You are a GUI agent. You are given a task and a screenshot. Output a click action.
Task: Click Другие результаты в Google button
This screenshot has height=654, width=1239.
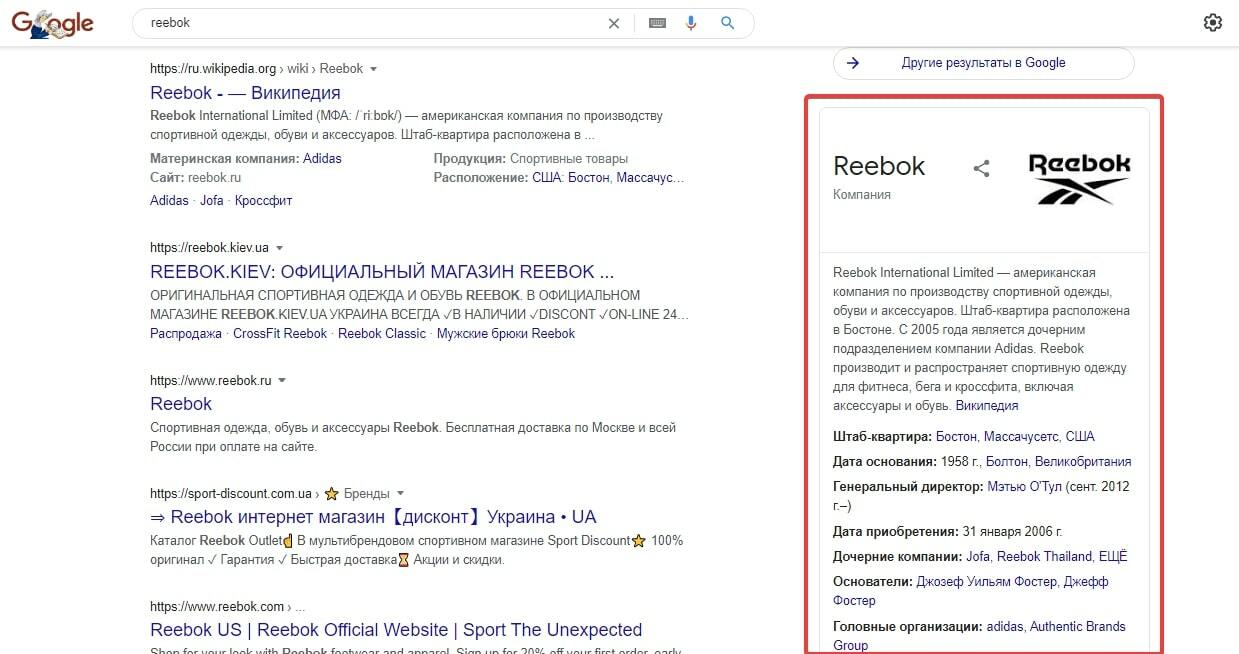984,63
